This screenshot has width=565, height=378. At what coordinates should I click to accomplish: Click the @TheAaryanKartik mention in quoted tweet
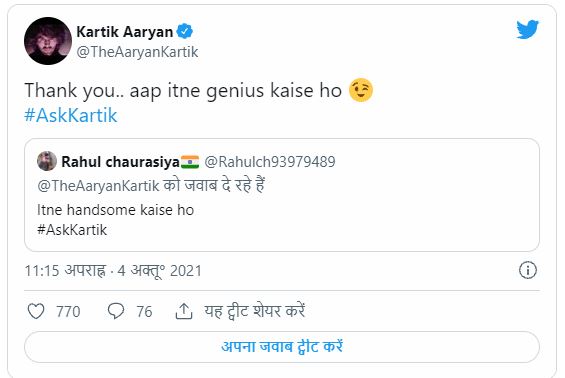[98, 186]
